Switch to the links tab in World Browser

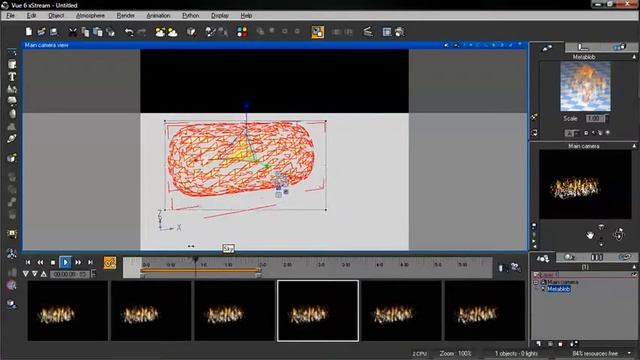point(624,257)
